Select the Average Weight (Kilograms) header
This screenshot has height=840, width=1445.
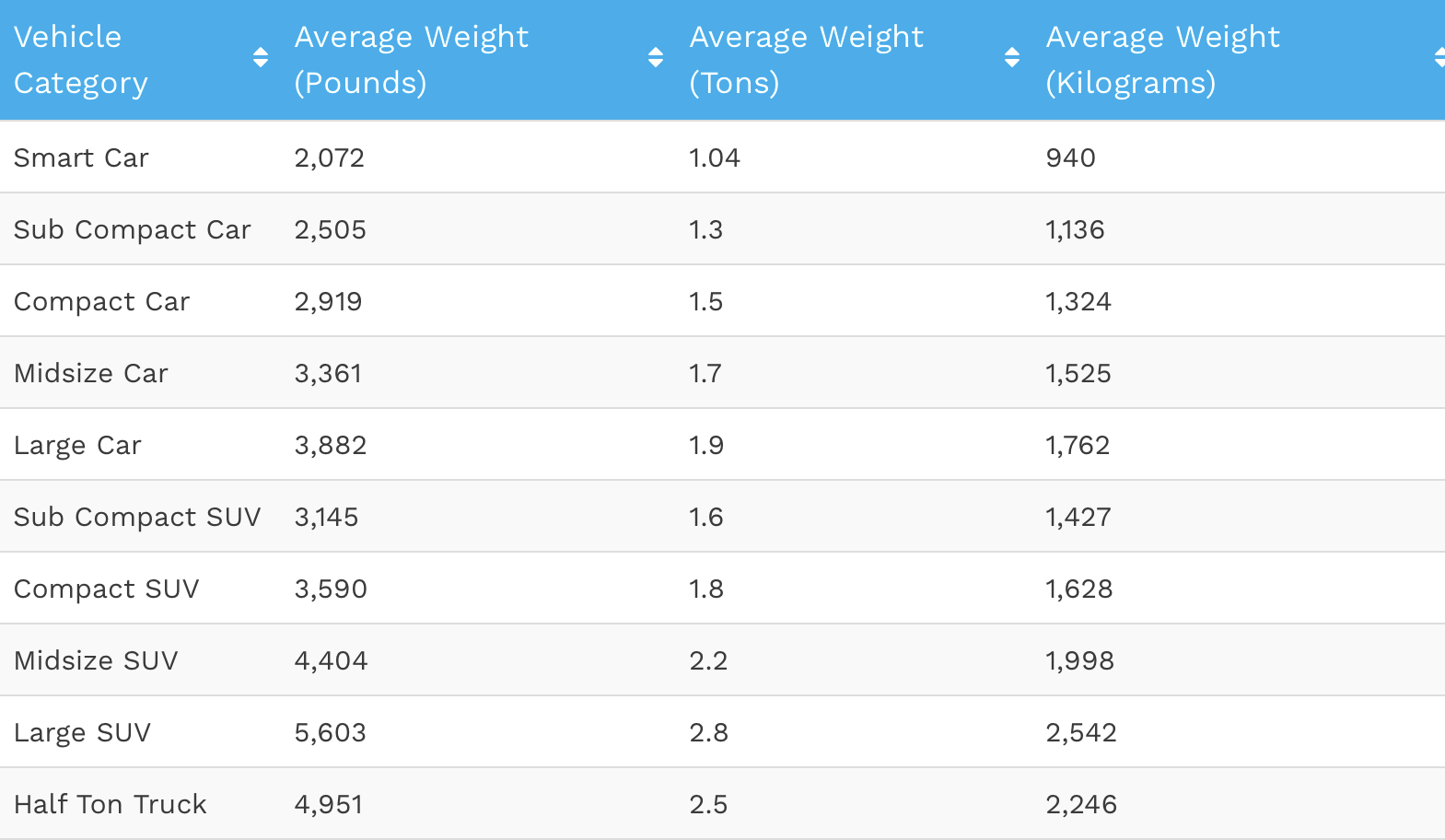(1162, 60)
